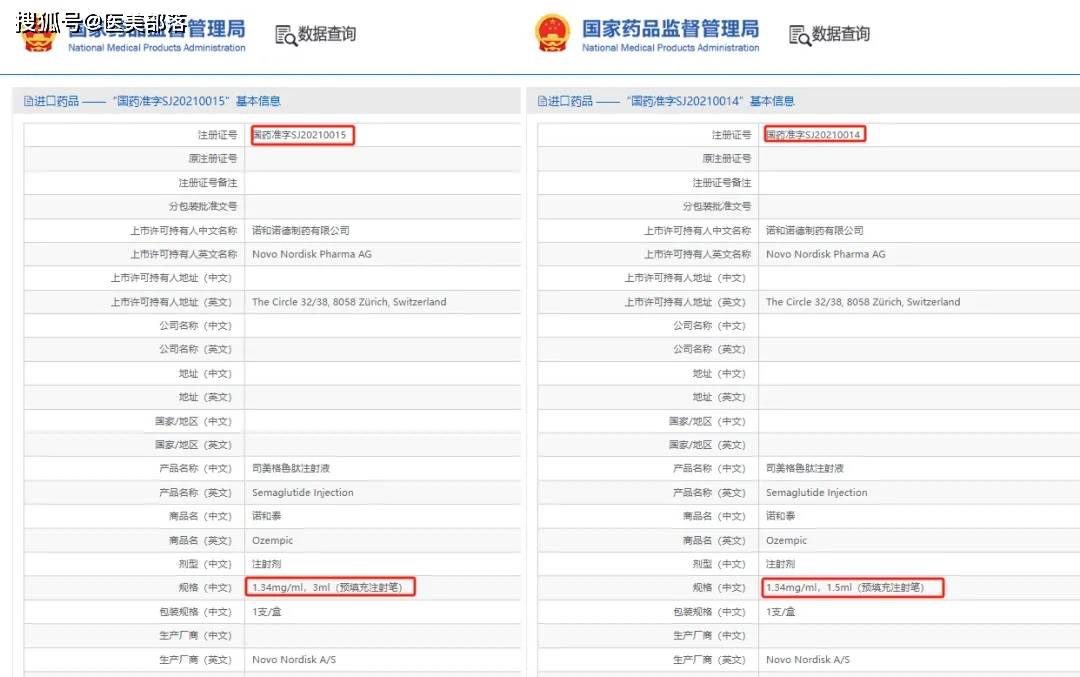Click 诺和诺德制药有限公司 in the SJ20210015 table

300,231
